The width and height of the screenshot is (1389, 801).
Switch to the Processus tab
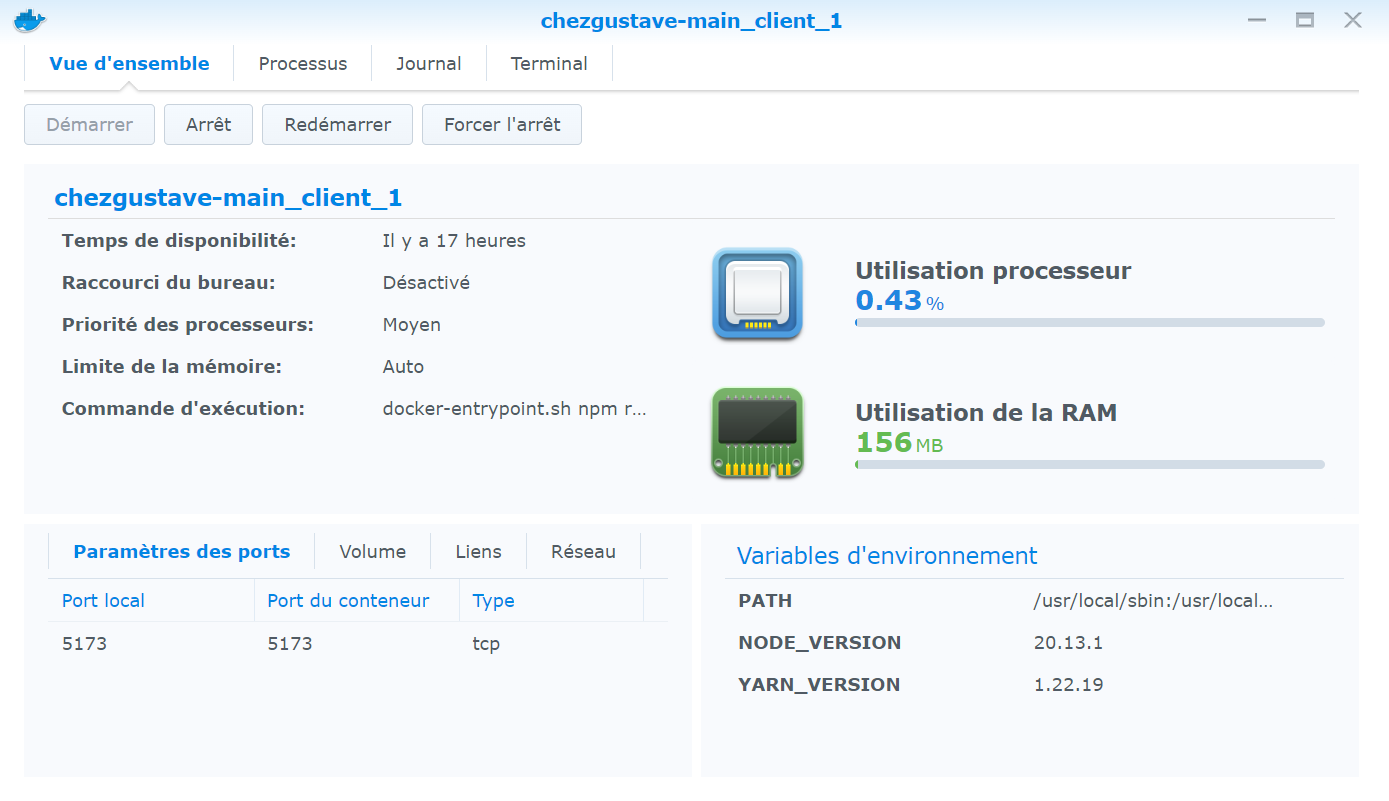pos(303,64)
